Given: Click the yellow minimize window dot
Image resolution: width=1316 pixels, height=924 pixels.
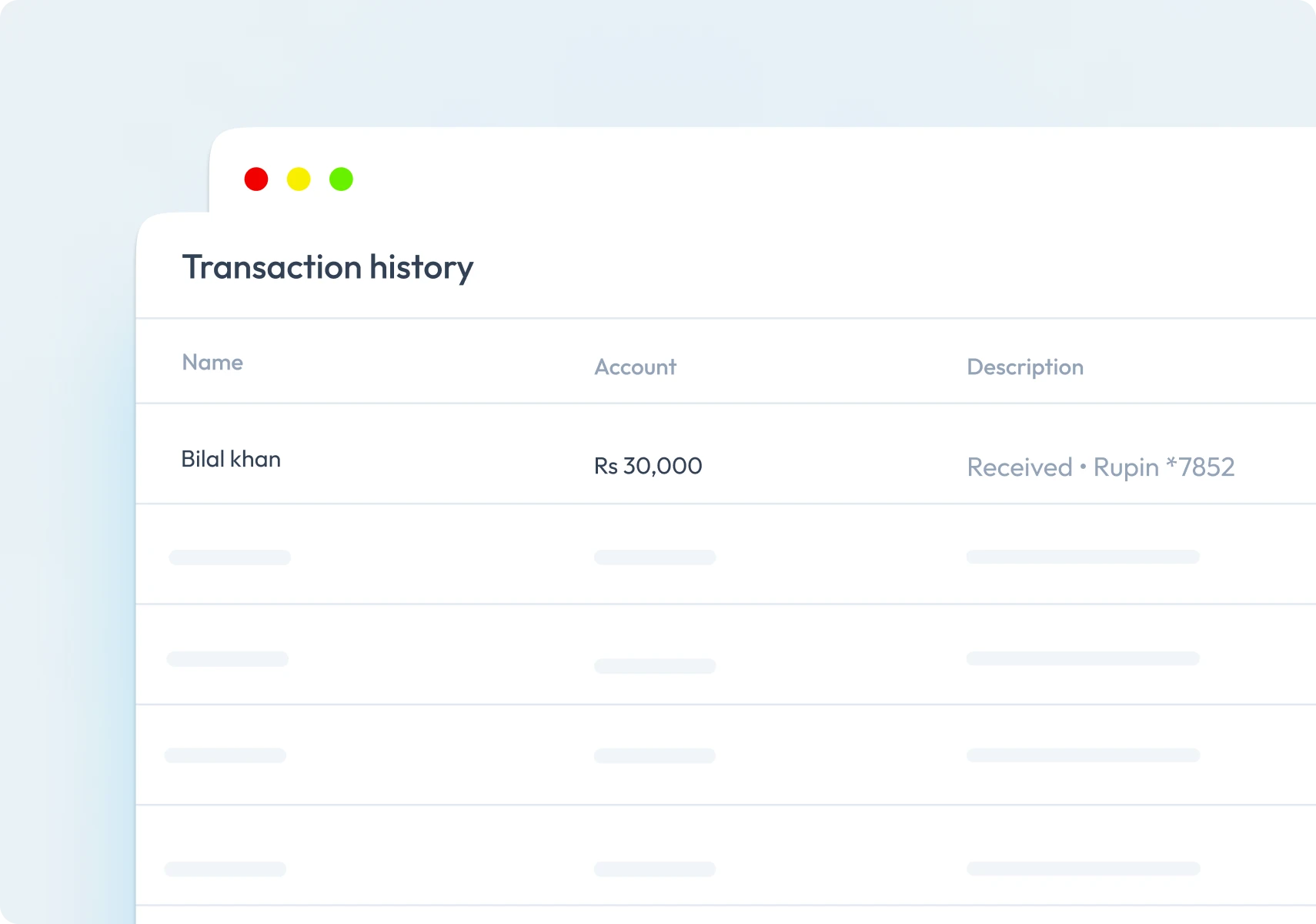Looking at the screenshot, I should point(299,179).
